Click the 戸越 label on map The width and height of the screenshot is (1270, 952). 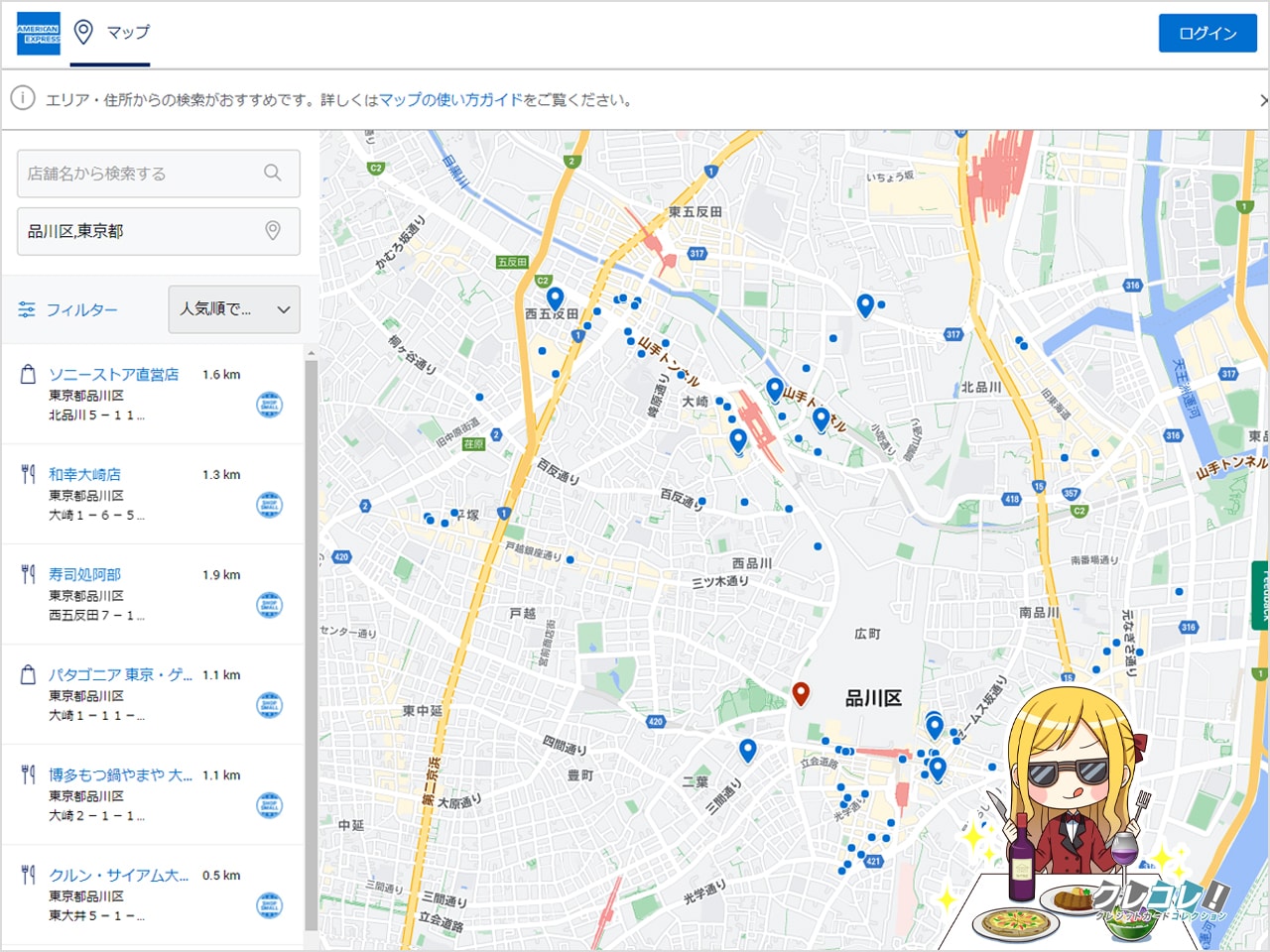click(522, 614)
